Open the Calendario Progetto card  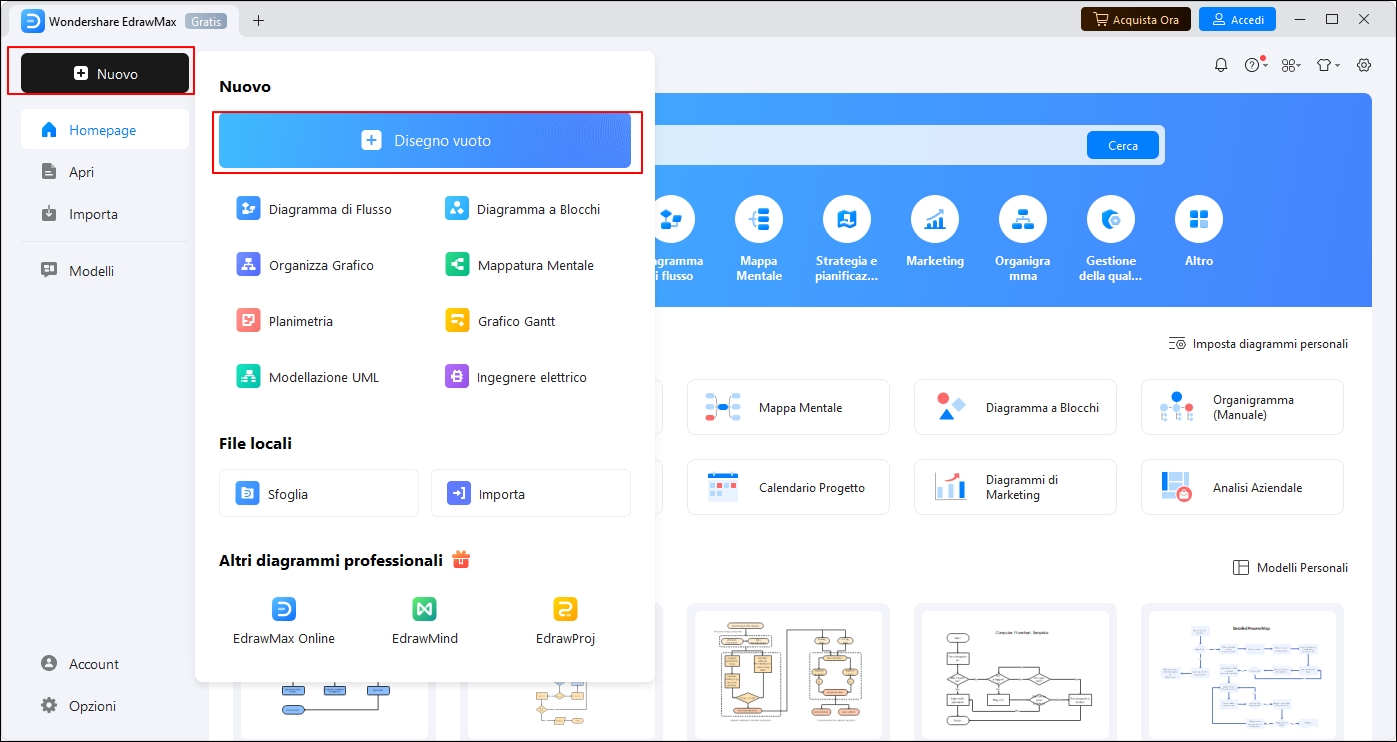(x=788, y=487)
